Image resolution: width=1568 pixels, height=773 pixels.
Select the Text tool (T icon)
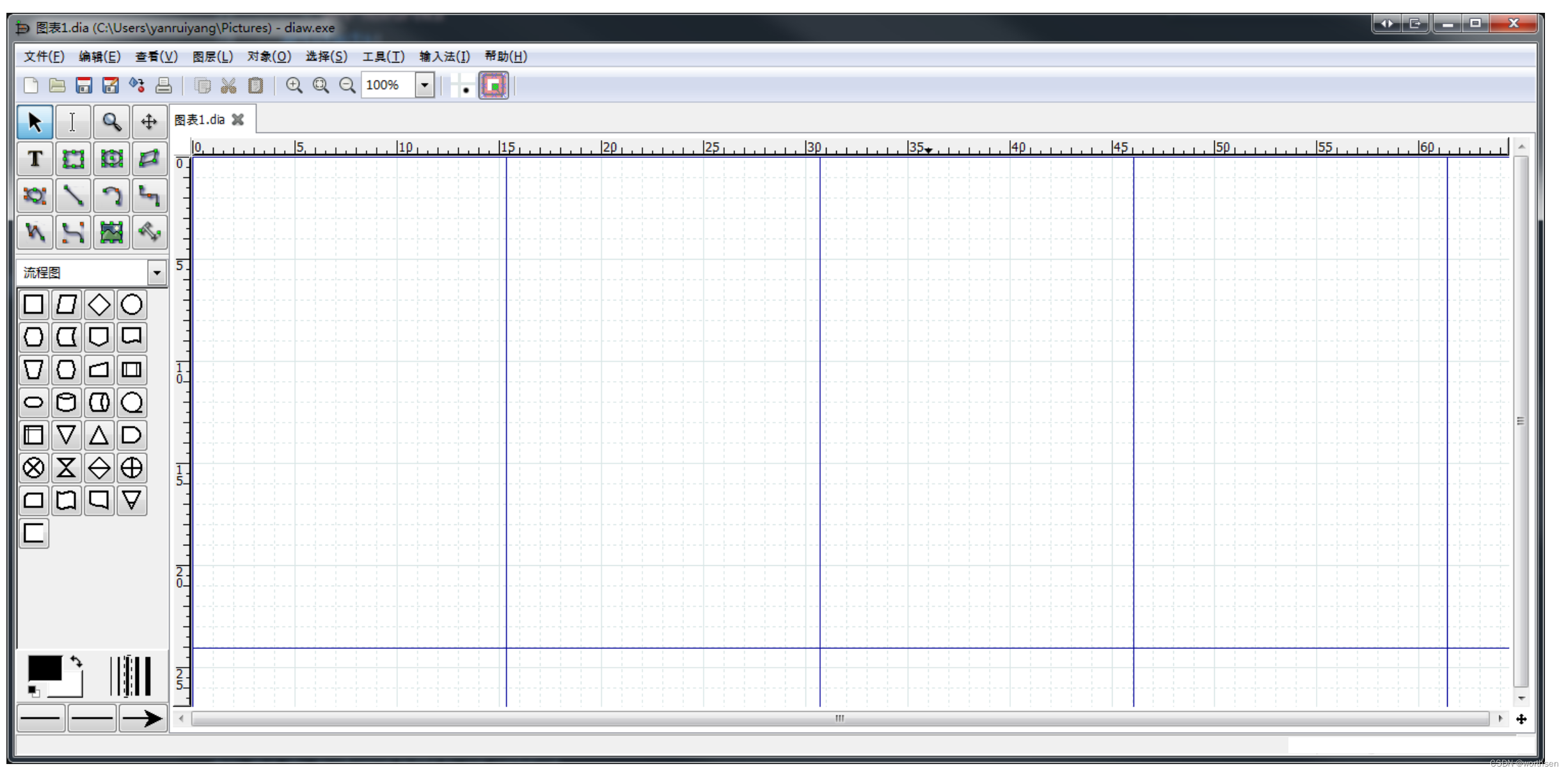coord(35,159)
